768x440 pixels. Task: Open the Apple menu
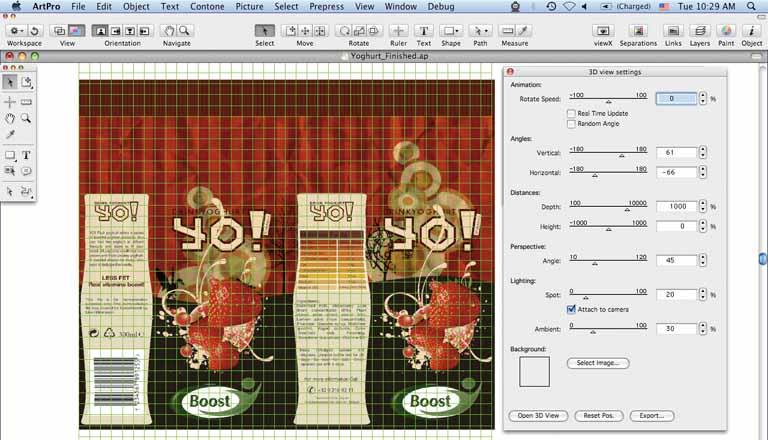(16, 6)
